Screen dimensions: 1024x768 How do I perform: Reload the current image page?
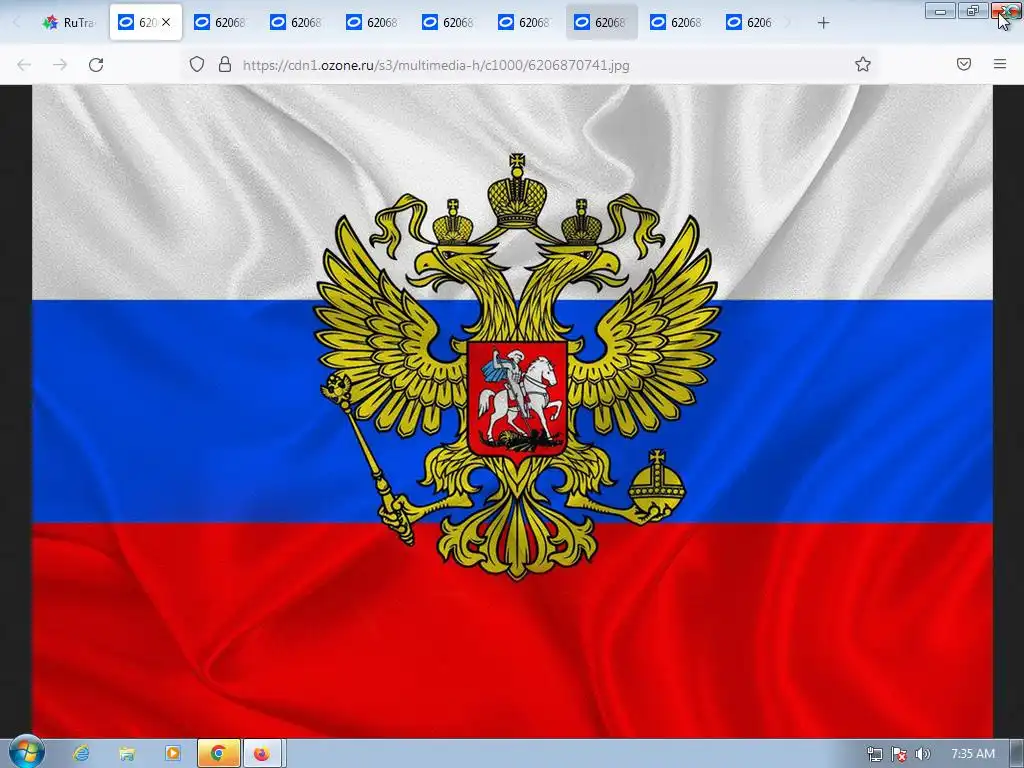96,65
